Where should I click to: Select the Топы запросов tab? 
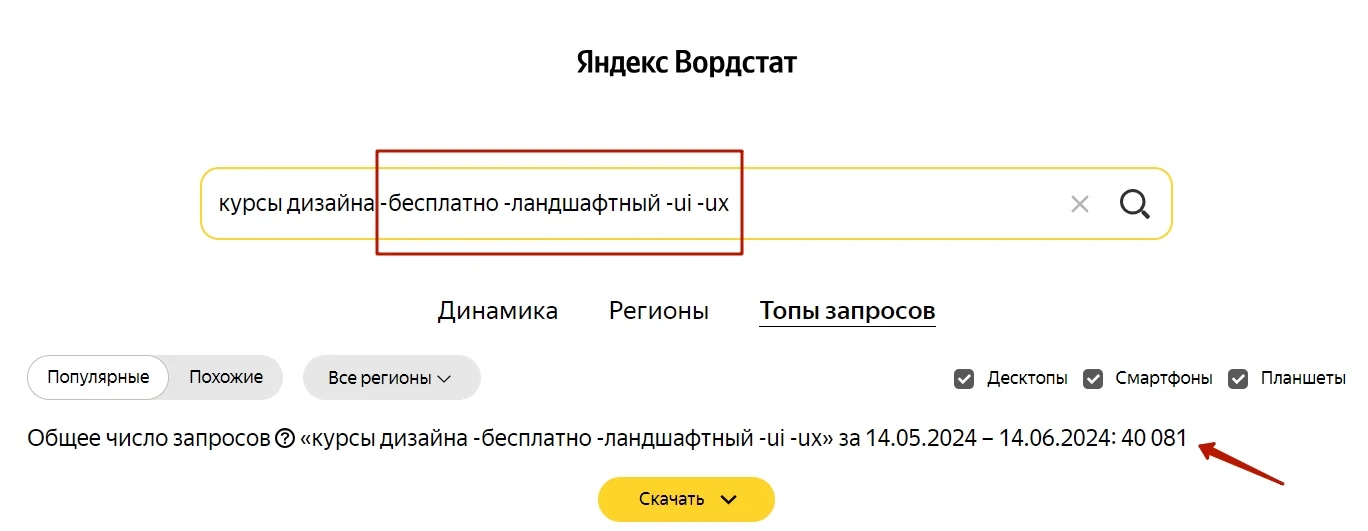pos(847,310)
